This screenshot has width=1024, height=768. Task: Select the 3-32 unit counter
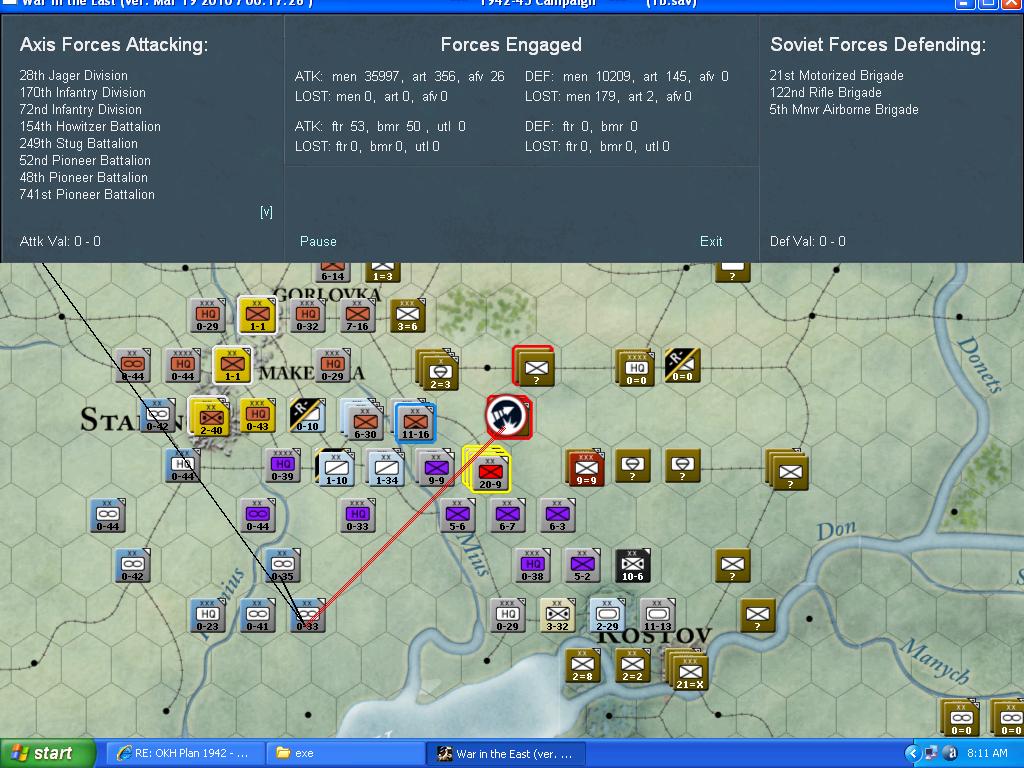pyautogui.click(x=557, y=615)
